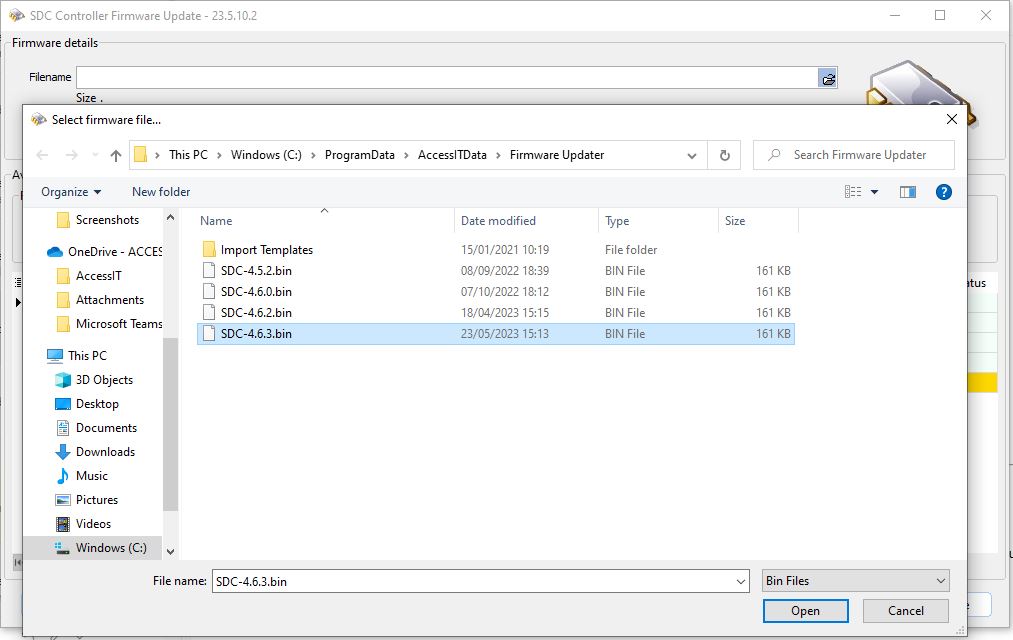Viewport: 1013px width, 640px height.
Task: Open Documents in navigation pane
Action: pos(106,428)
